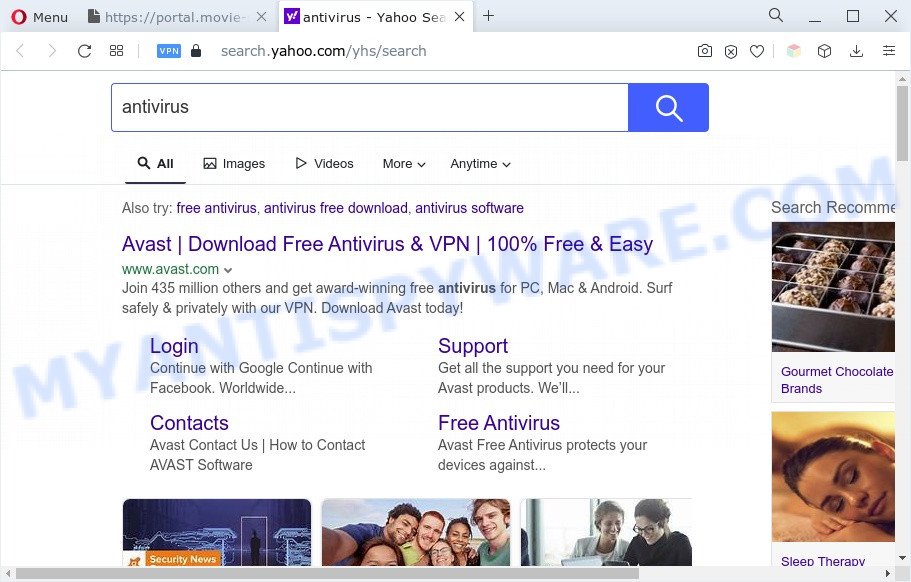The height and width of the screenshot is (582, 911).
Task: Open the Avast Login sitelink
Action: (174, 346)
